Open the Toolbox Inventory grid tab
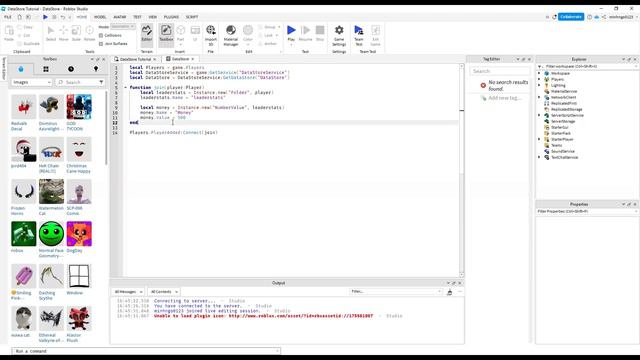Image resolution: width=640 pixels, height=360 pixels. (x=46, y=69)
